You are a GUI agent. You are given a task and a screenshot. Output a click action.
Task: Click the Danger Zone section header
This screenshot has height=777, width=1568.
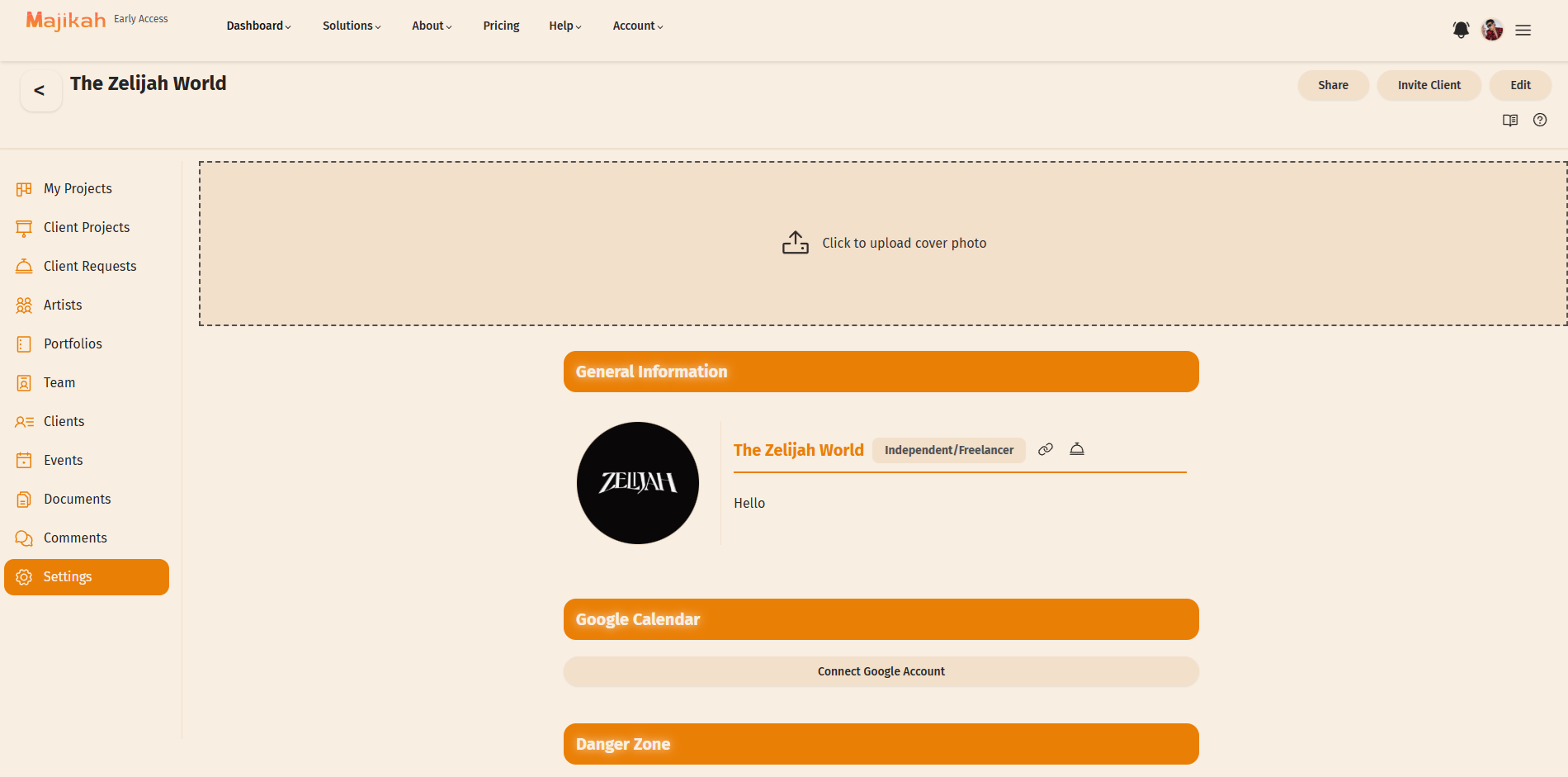(x=881, y=744)
